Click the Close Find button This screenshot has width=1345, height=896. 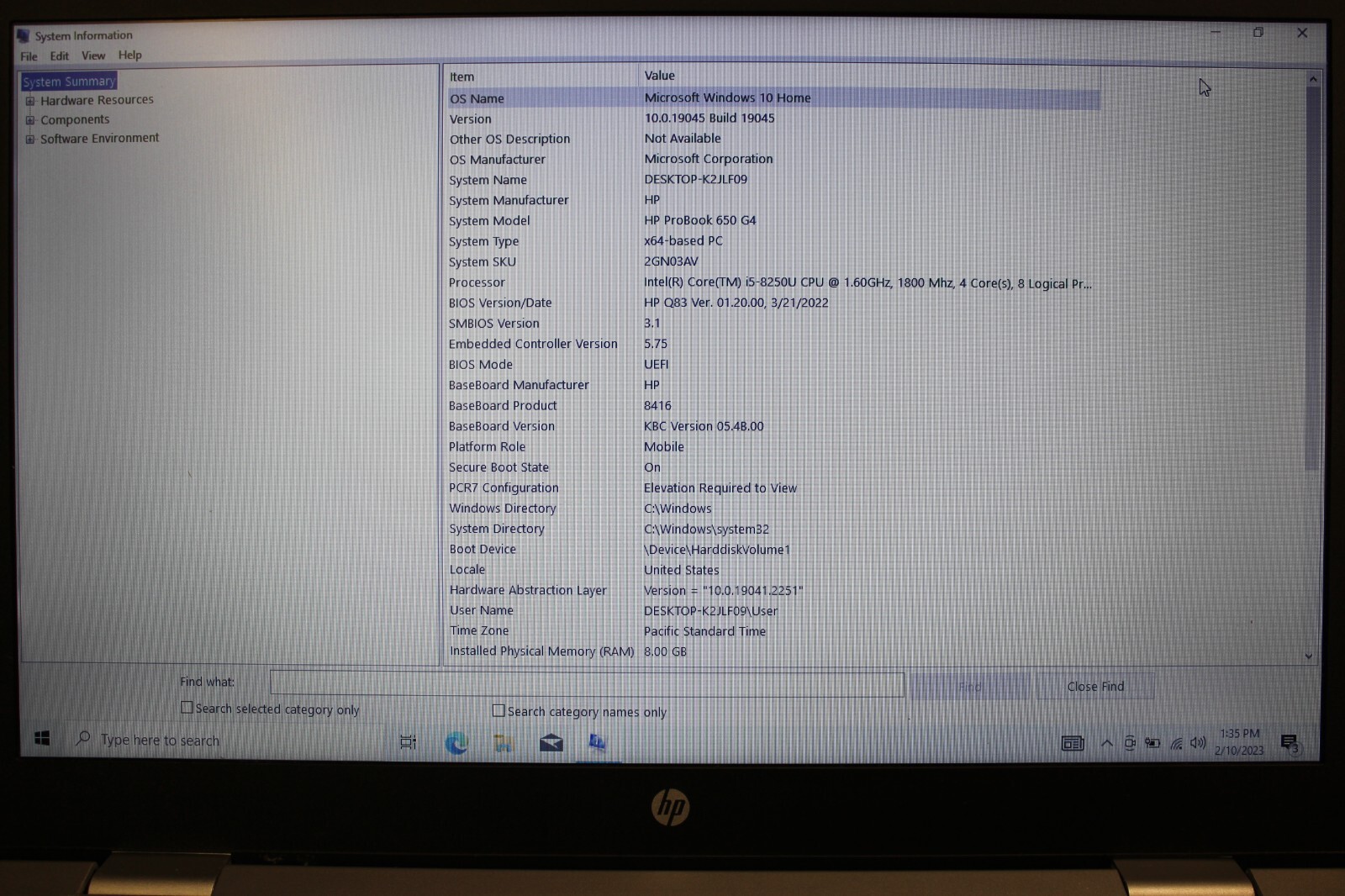click(x=1095, y=686)
